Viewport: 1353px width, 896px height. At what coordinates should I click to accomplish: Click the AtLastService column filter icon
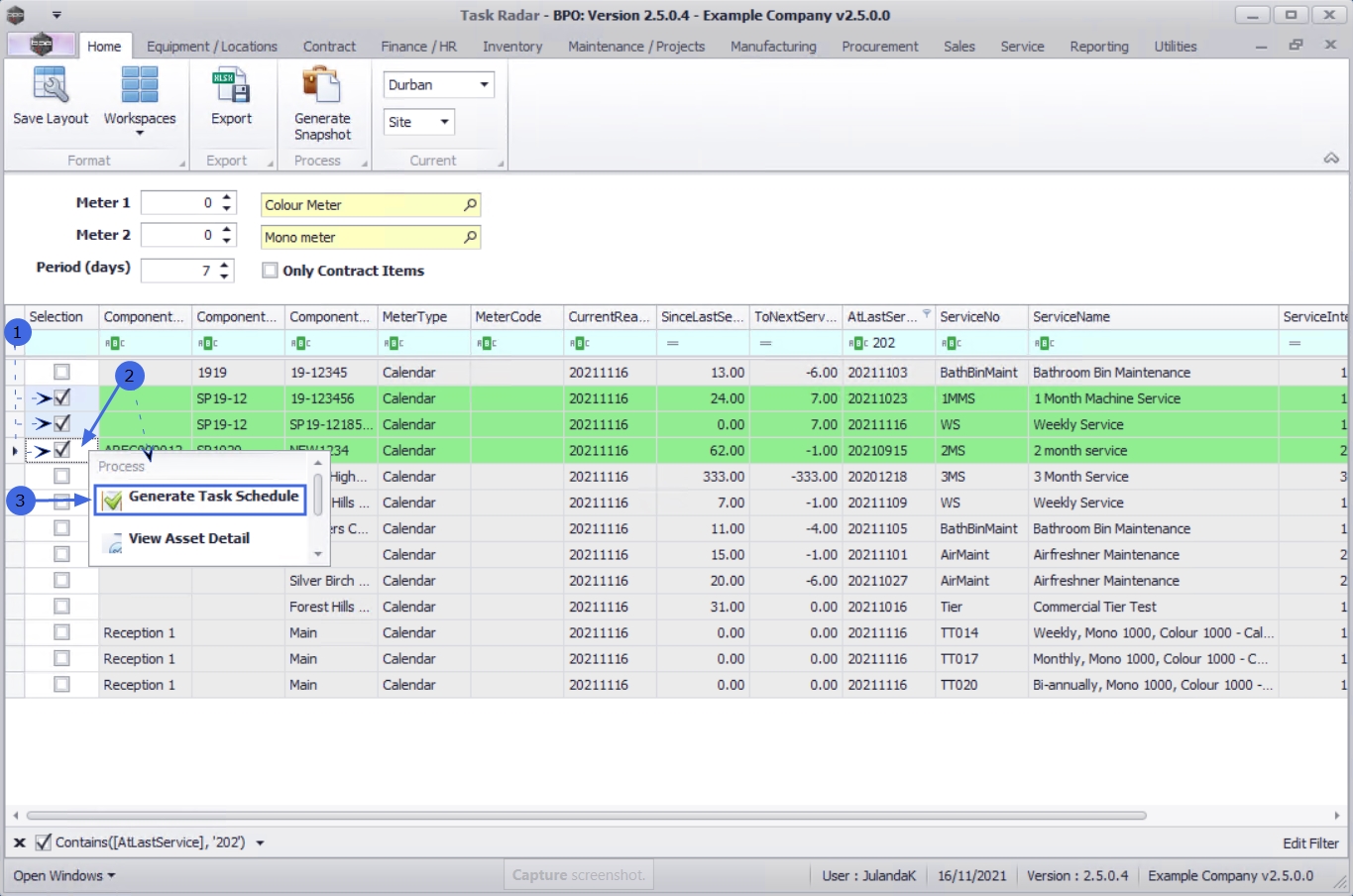tap(927, 314)
